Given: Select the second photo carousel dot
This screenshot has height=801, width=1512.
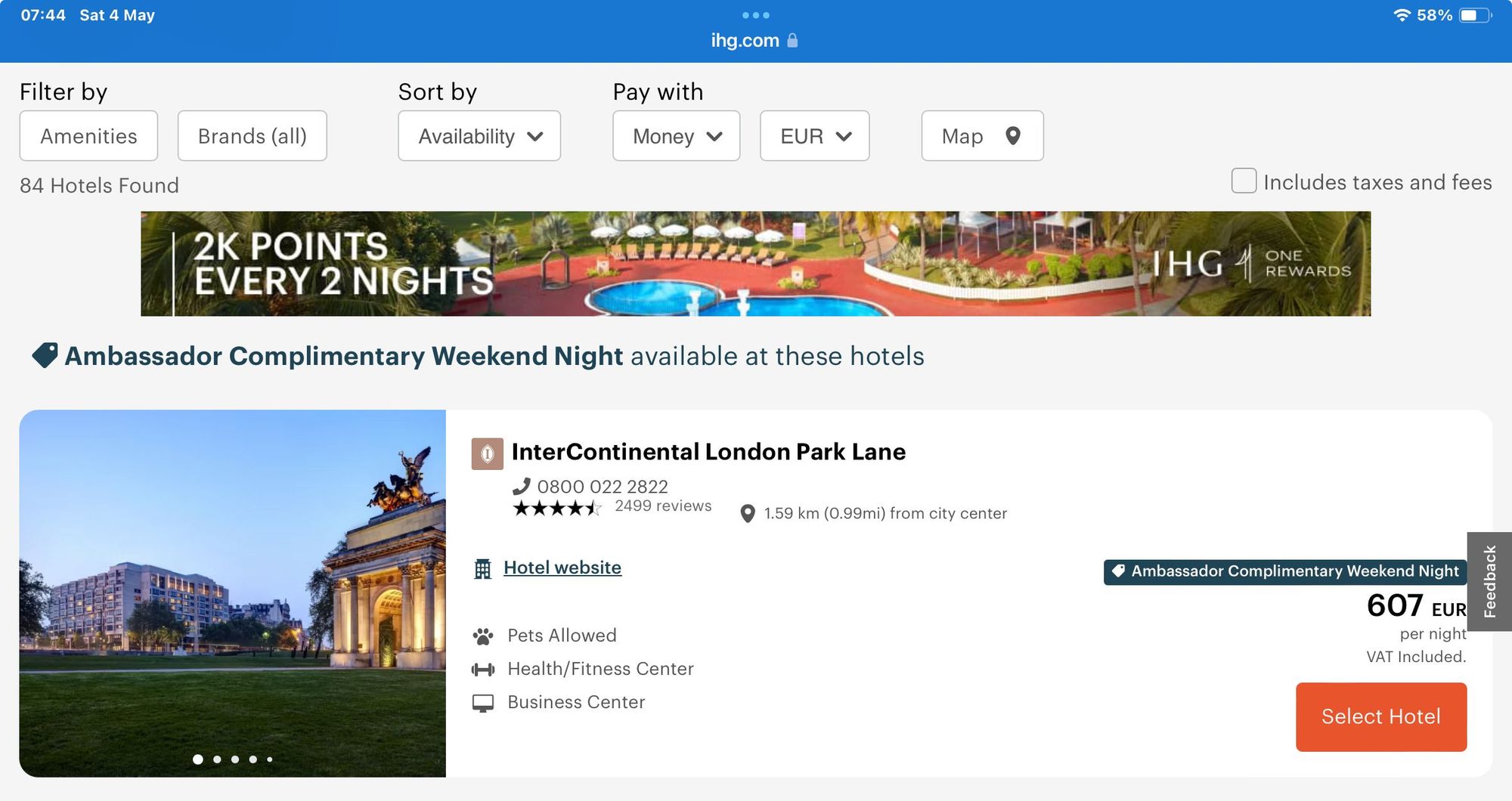Looking at the screenshot, I should (217, 759).
